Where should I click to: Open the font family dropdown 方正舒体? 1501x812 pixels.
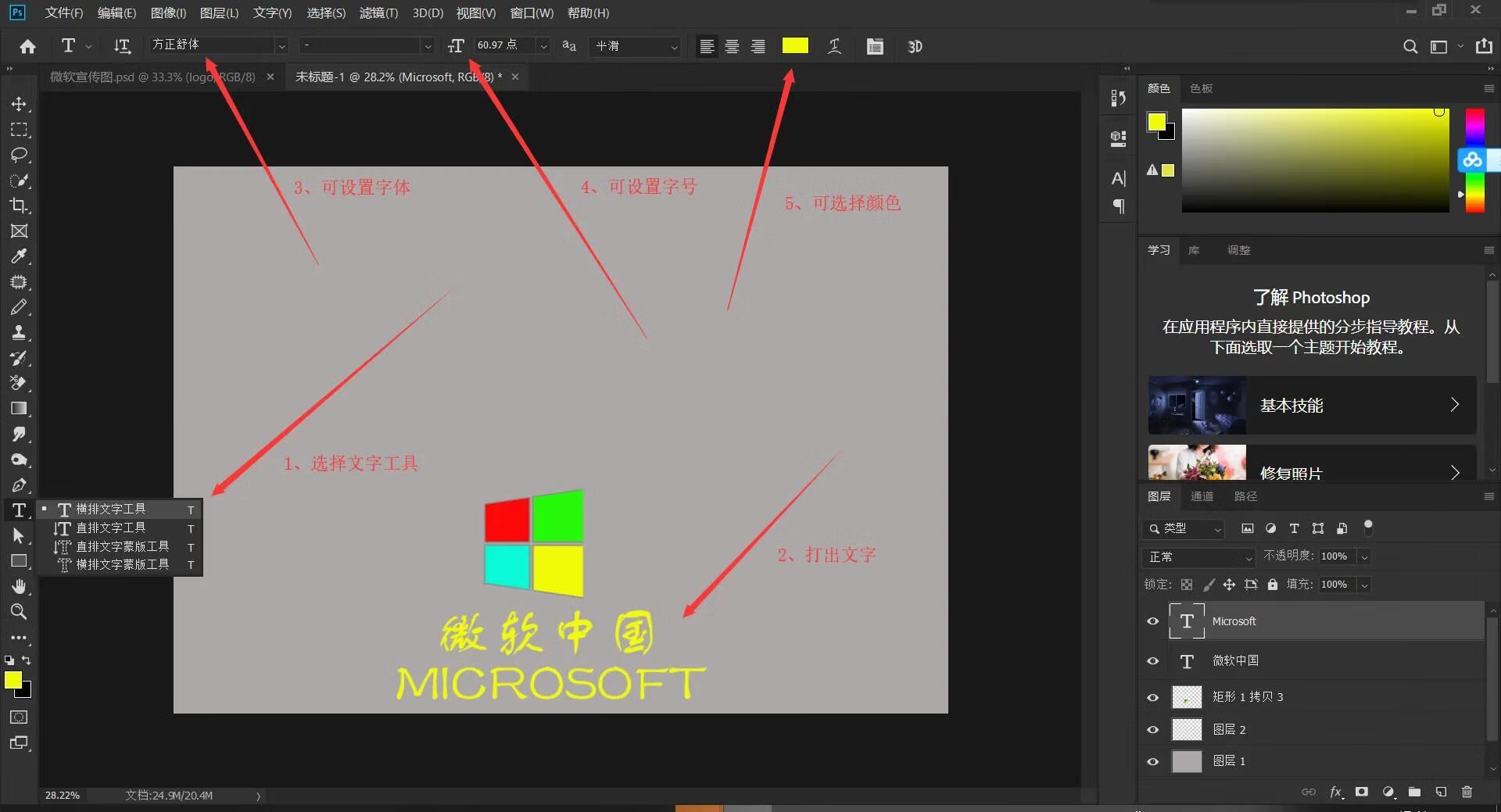pyautogui.click(x=281, y=46)
